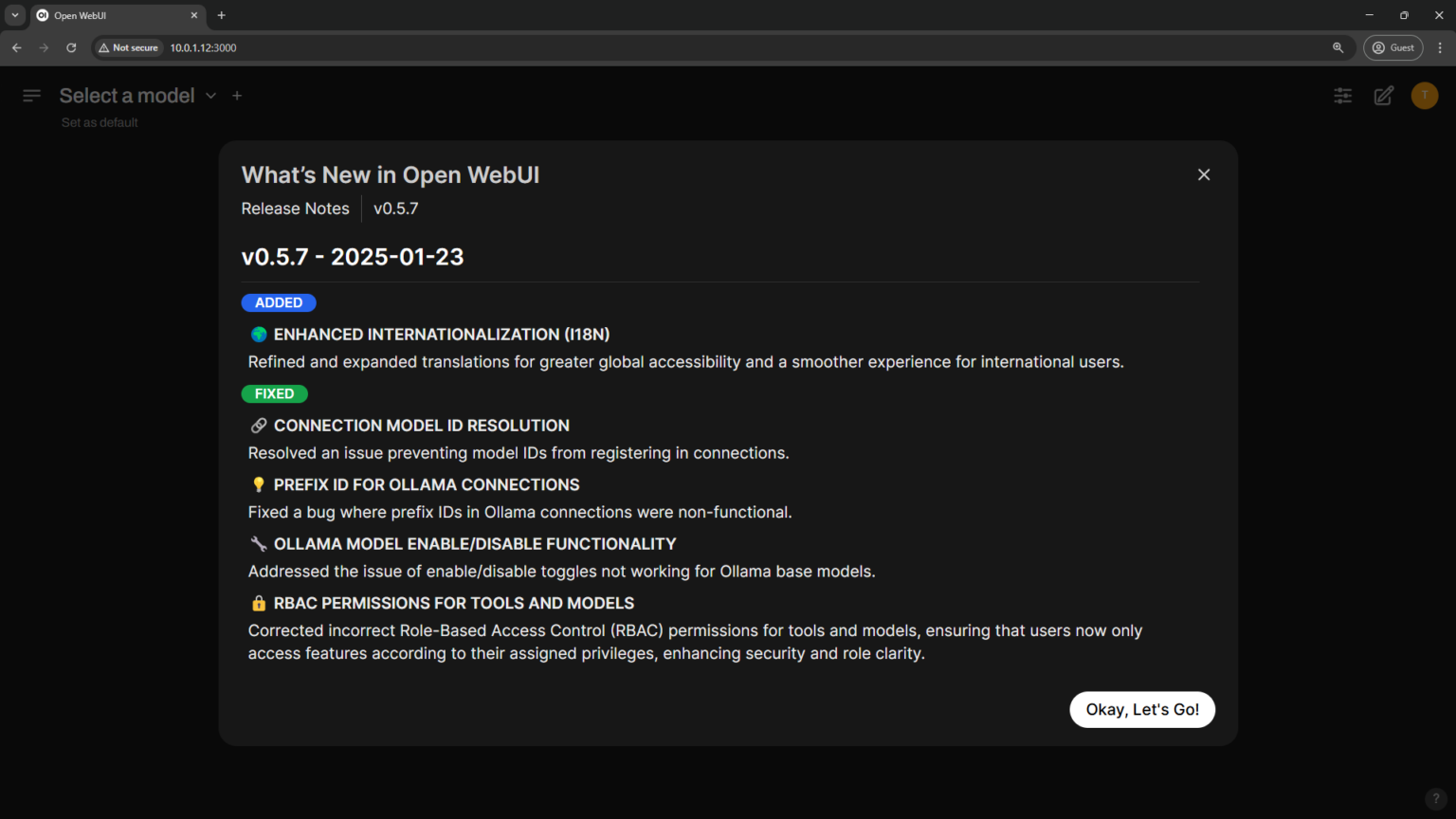Expand the tab search dropdown arrow
1456x819 pixels.
15,15
